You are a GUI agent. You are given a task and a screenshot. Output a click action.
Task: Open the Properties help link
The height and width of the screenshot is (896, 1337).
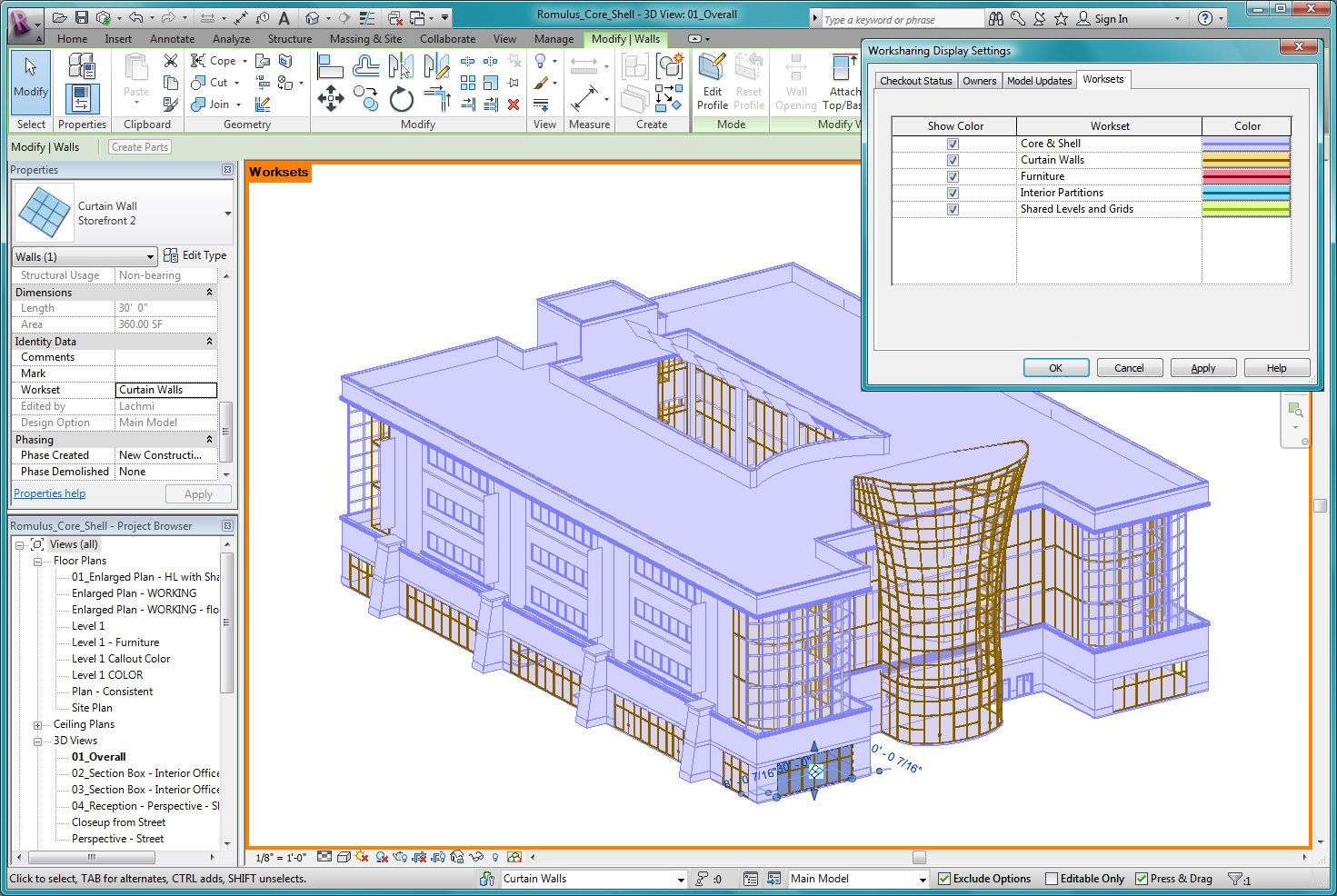click(x=49, y=493)
